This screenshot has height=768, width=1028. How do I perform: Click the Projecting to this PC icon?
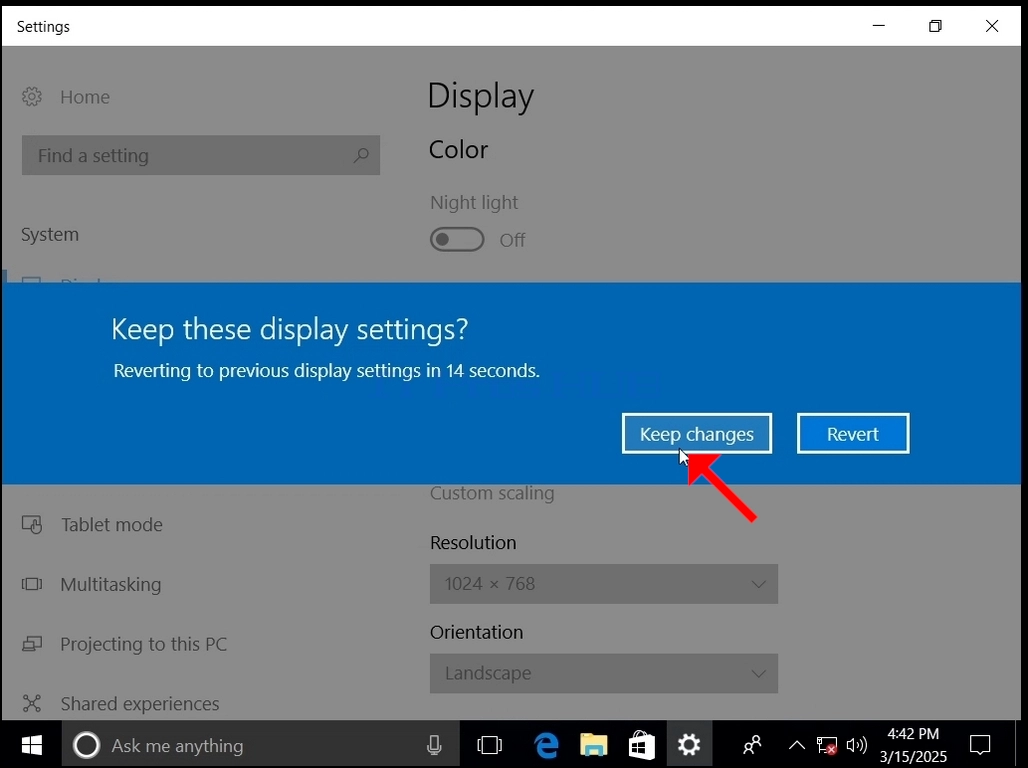(31, 644)
